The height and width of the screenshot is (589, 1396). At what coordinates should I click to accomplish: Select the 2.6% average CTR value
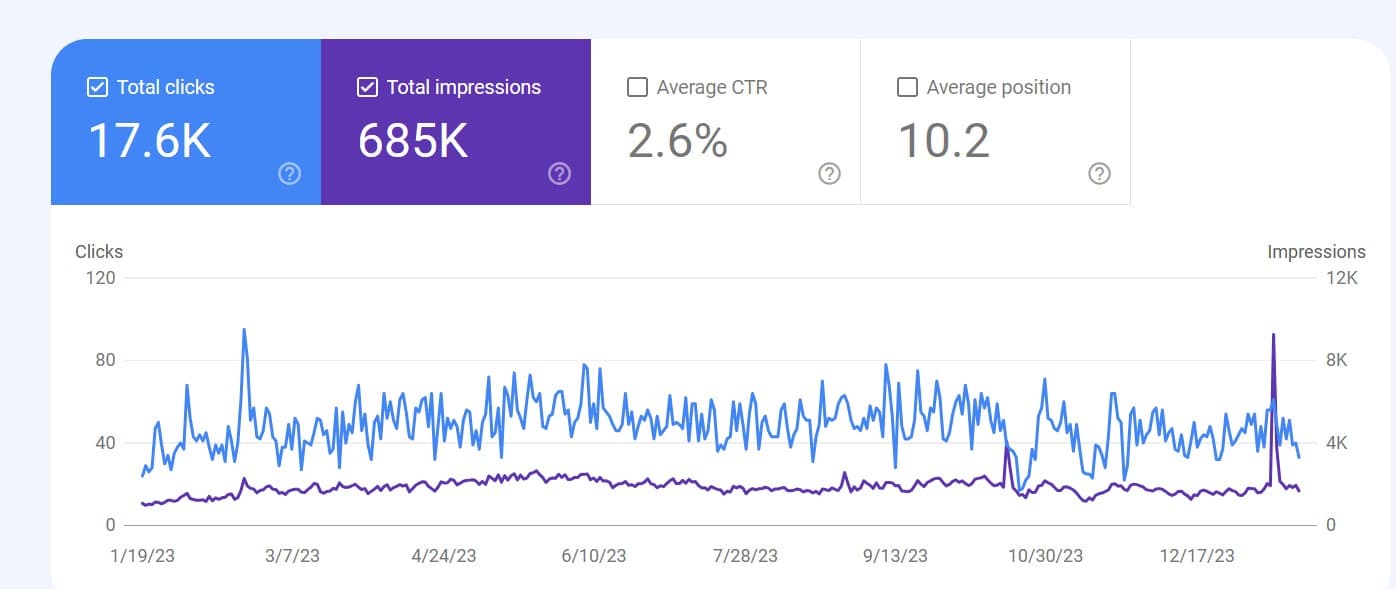678,141
